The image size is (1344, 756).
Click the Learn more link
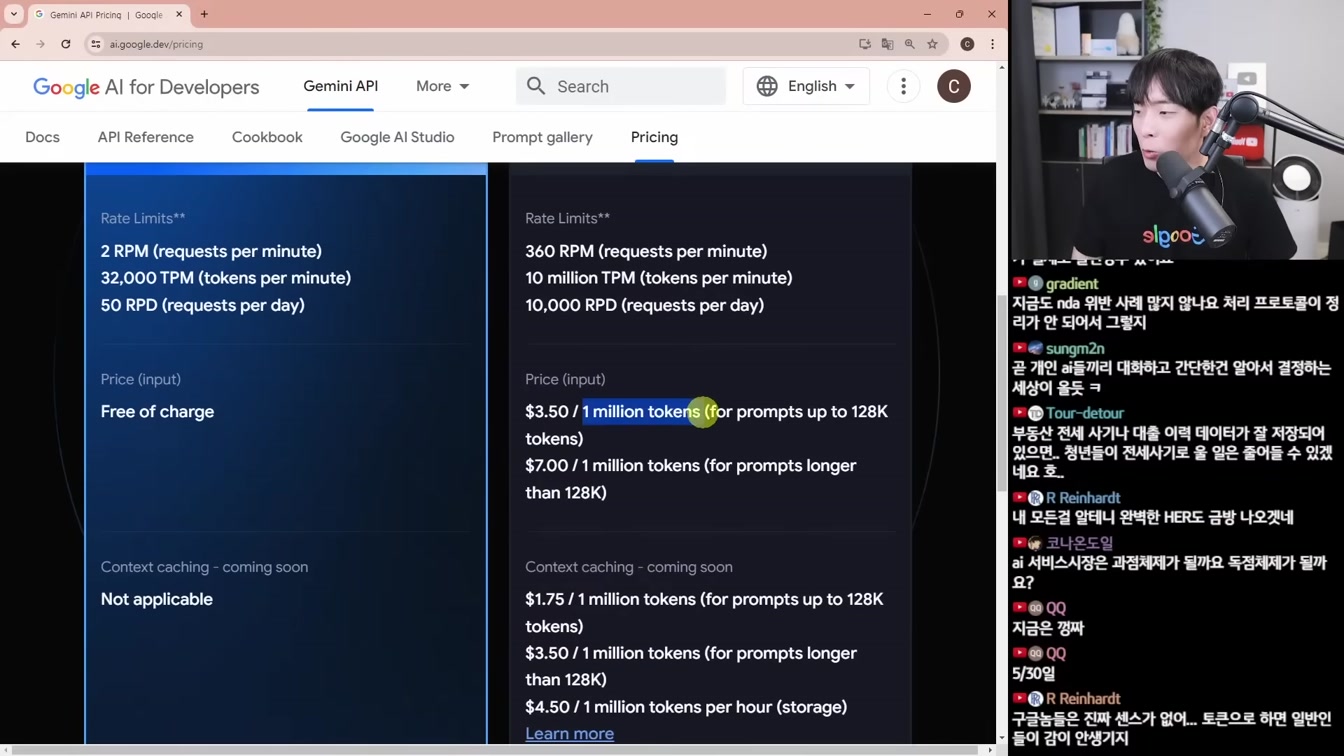point(569,734)
